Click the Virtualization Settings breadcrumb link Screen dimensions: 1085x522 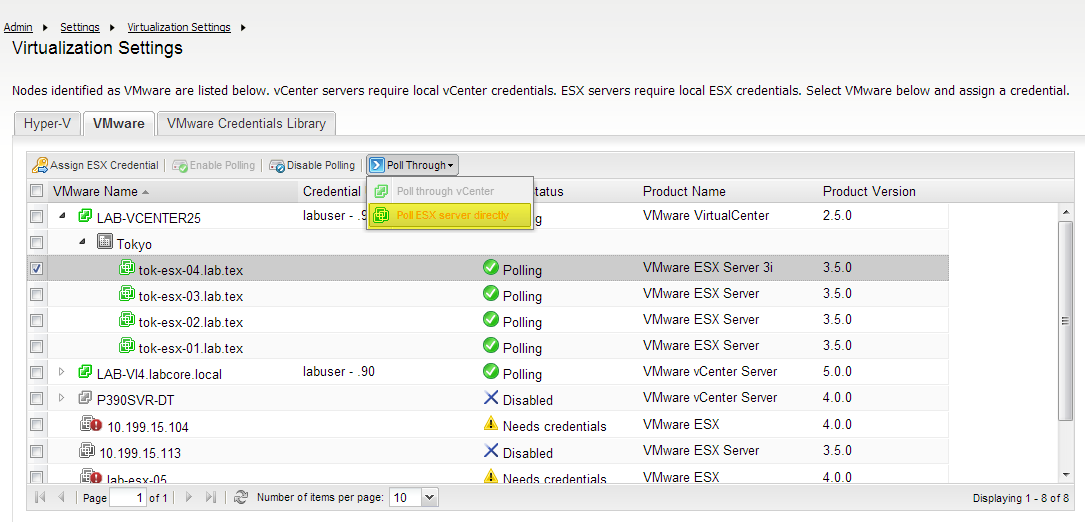pyautogui.click(x=179, y=27)
